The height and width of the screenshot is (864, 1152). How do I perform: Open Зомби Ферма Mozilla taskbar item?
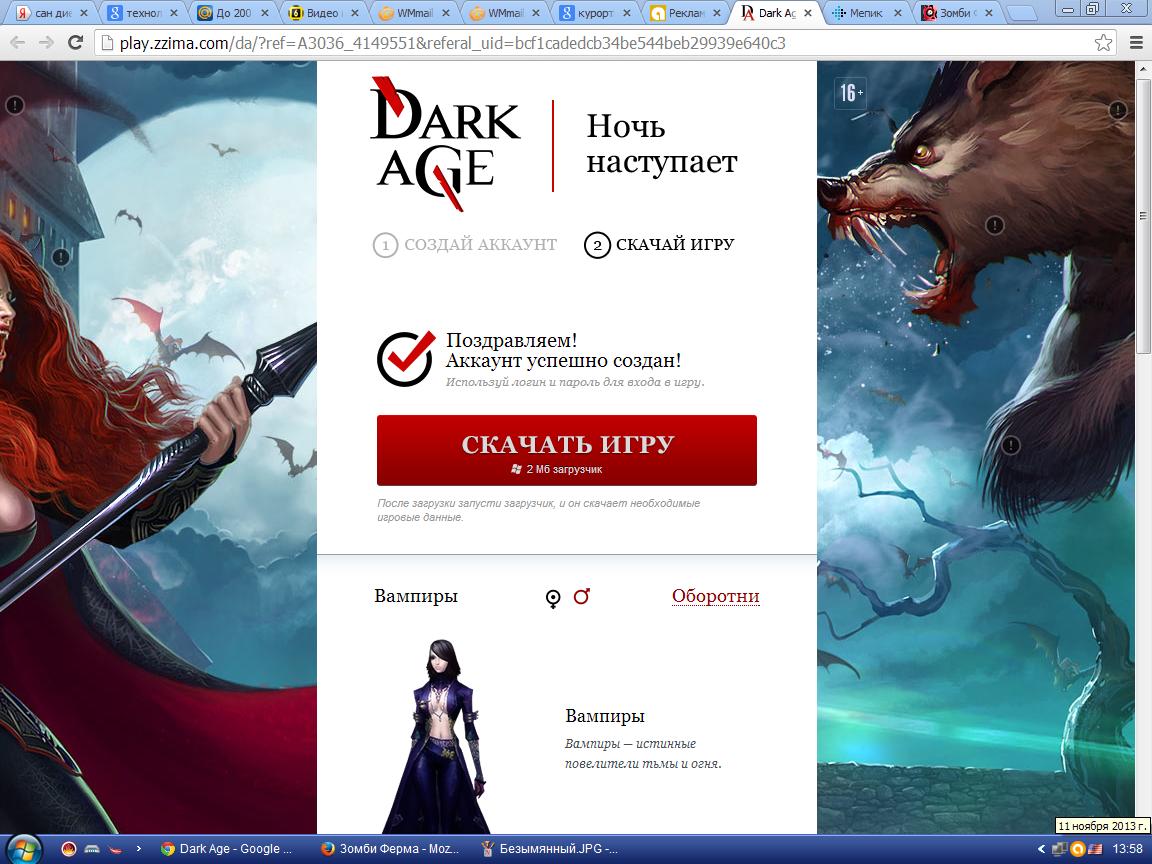[x=391, y=849]
